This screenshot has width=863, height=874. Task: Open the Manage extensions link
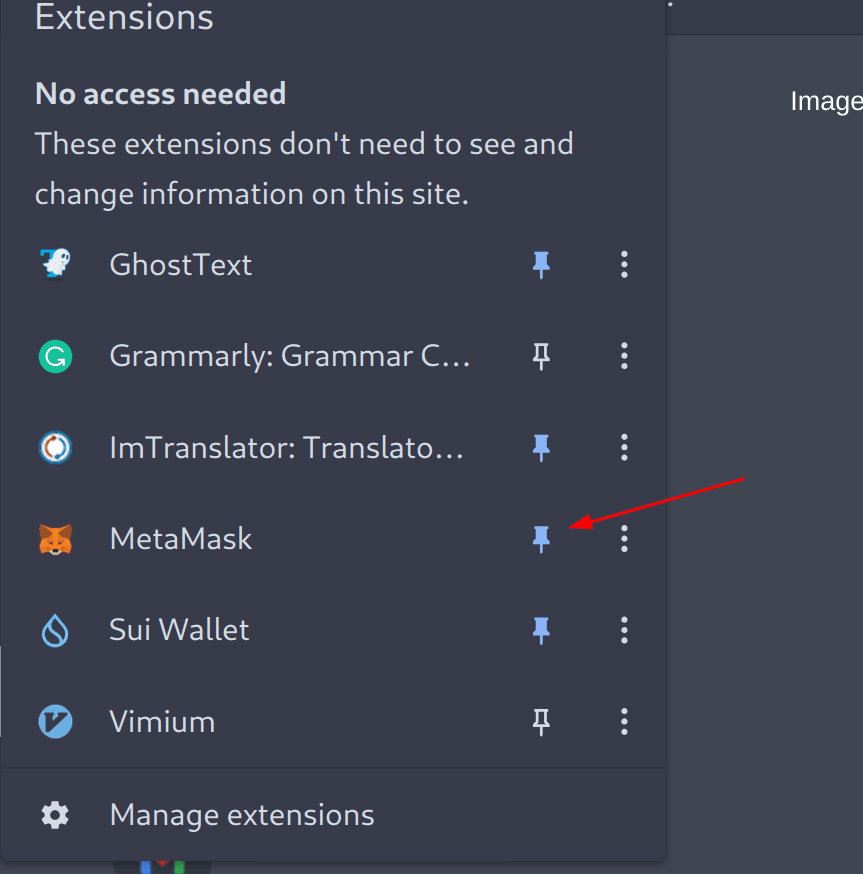242,815
